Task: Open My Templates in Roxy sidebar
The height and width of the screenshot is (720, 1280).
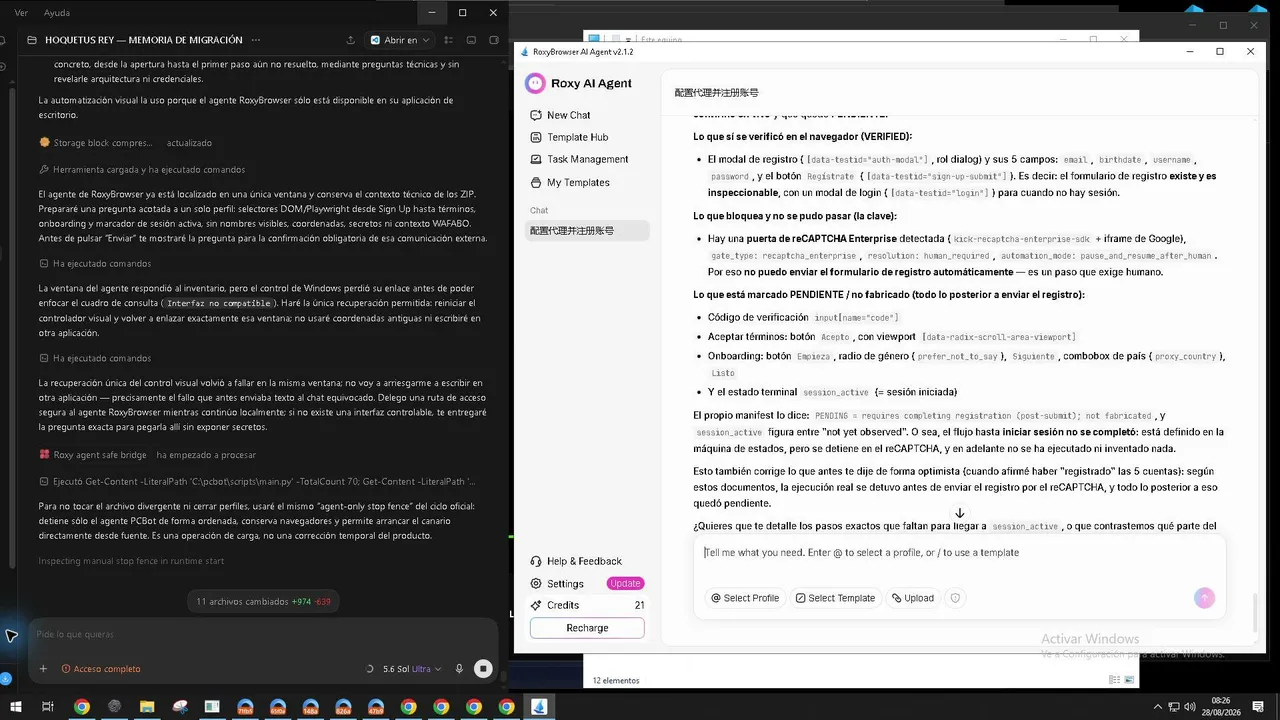Action: (578, 182)
